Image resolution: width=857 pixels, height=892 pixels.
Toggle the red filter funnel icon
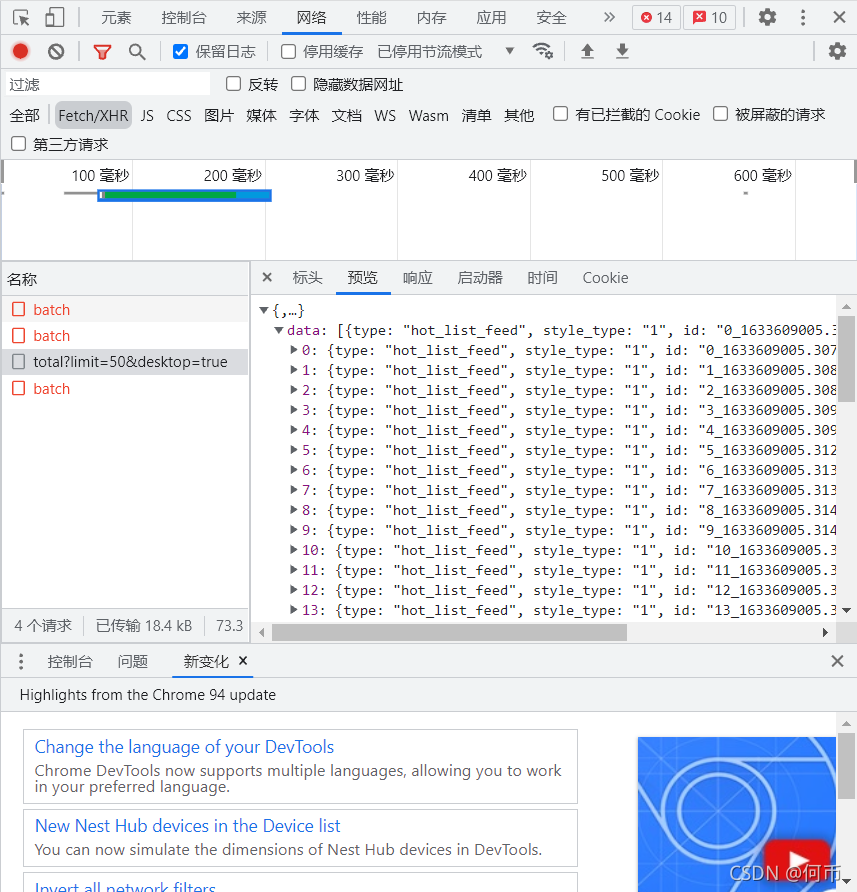click(102, 52)
